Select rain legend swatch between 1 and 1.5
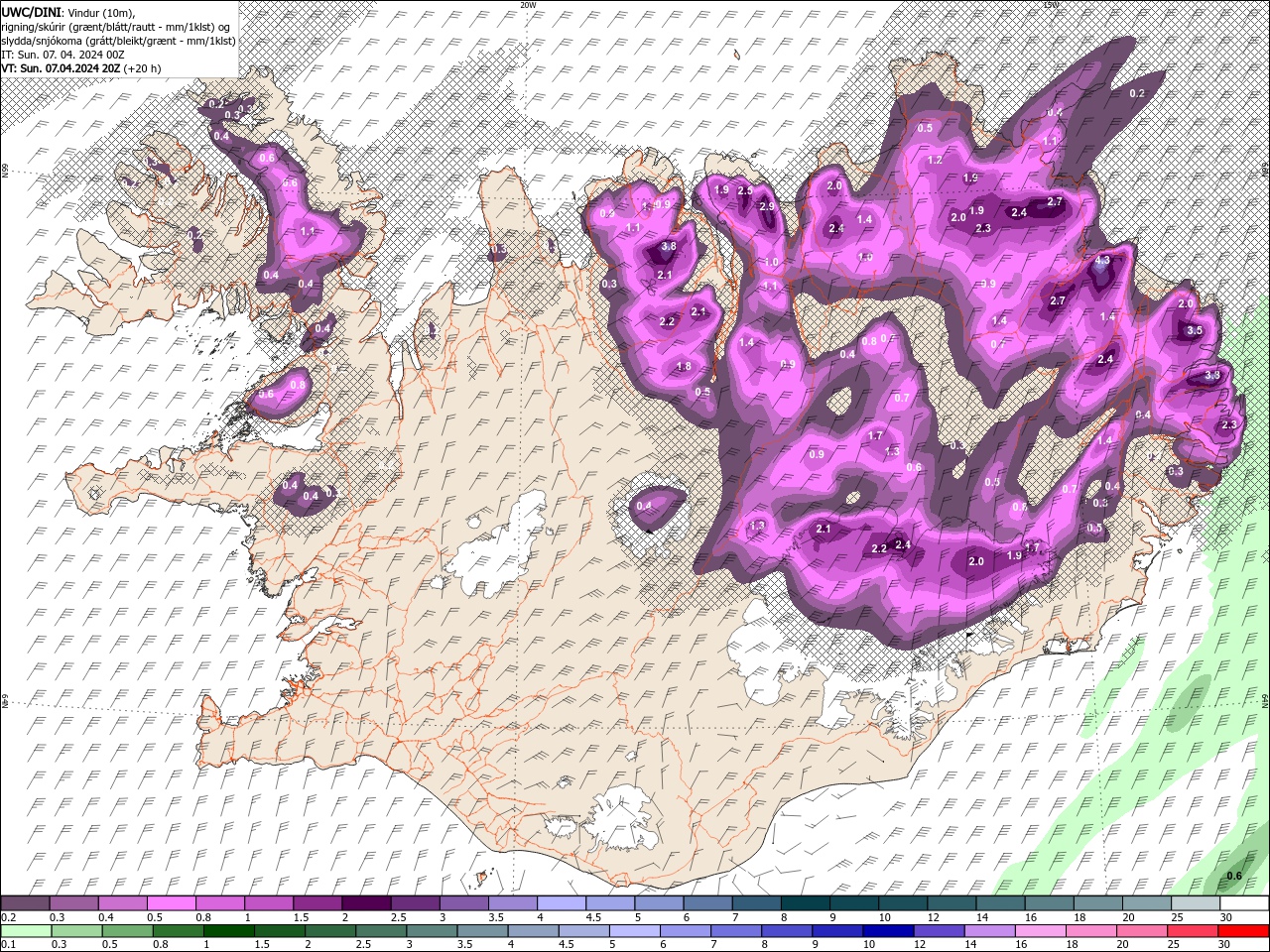The width and height of the screenshot is (1270, 952). 229,931
